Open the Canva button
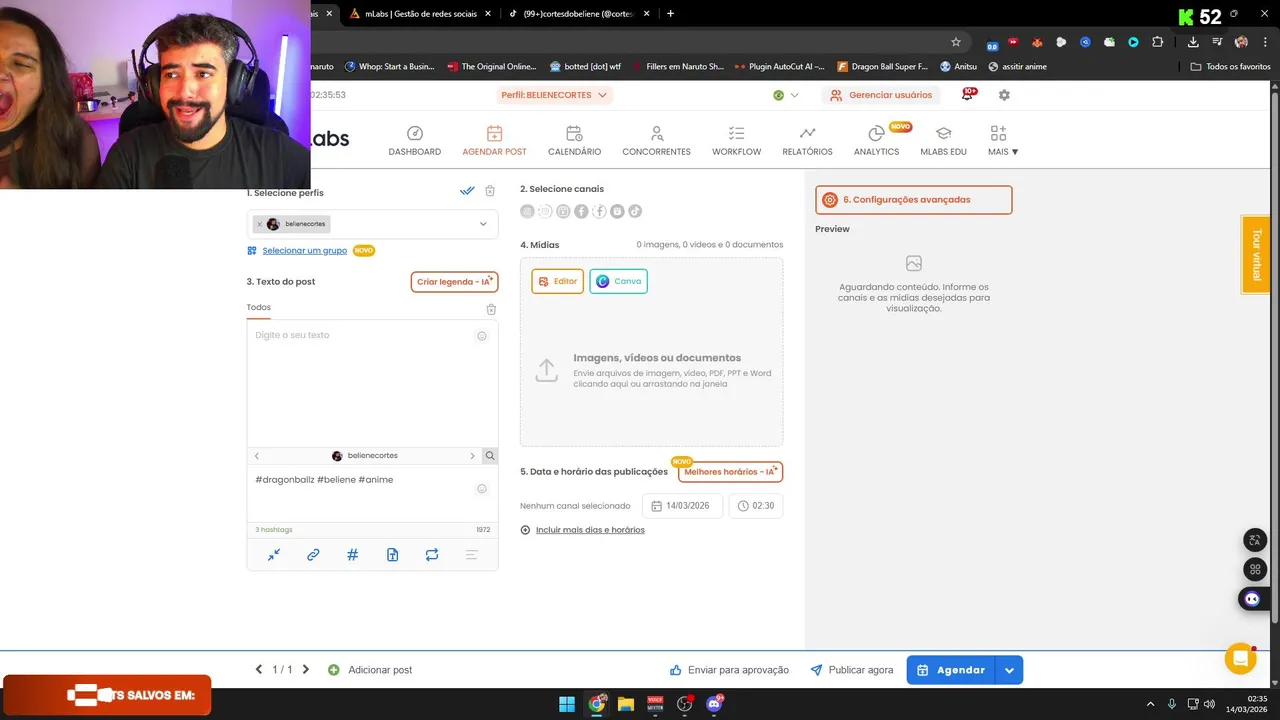This screenshot has width=1280, height=720. (x=619, y=281)
